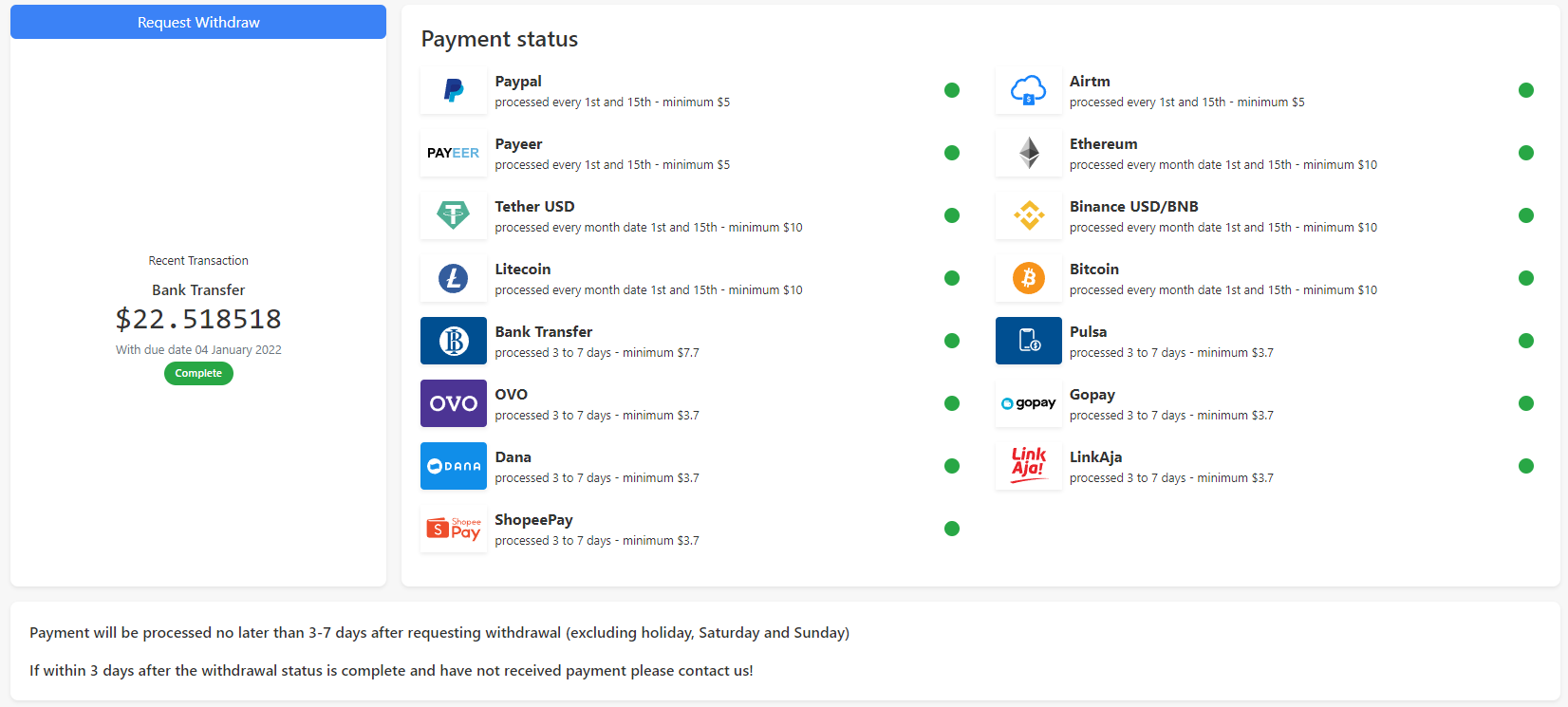Click the Airtm payment name

pyautogui.click(x=1090, y=82)
